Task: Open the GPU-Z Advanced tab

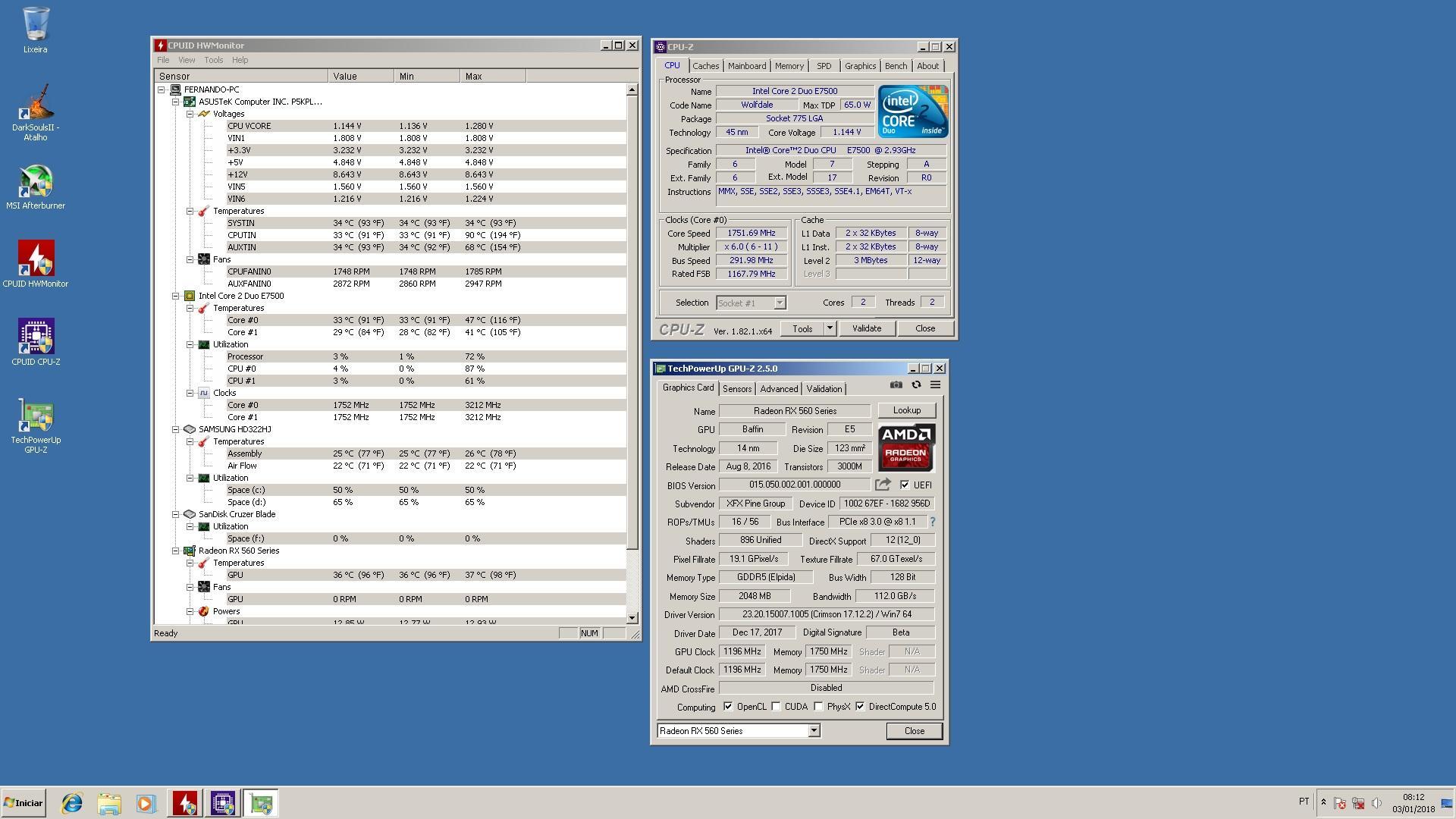Action: (779, 389)
